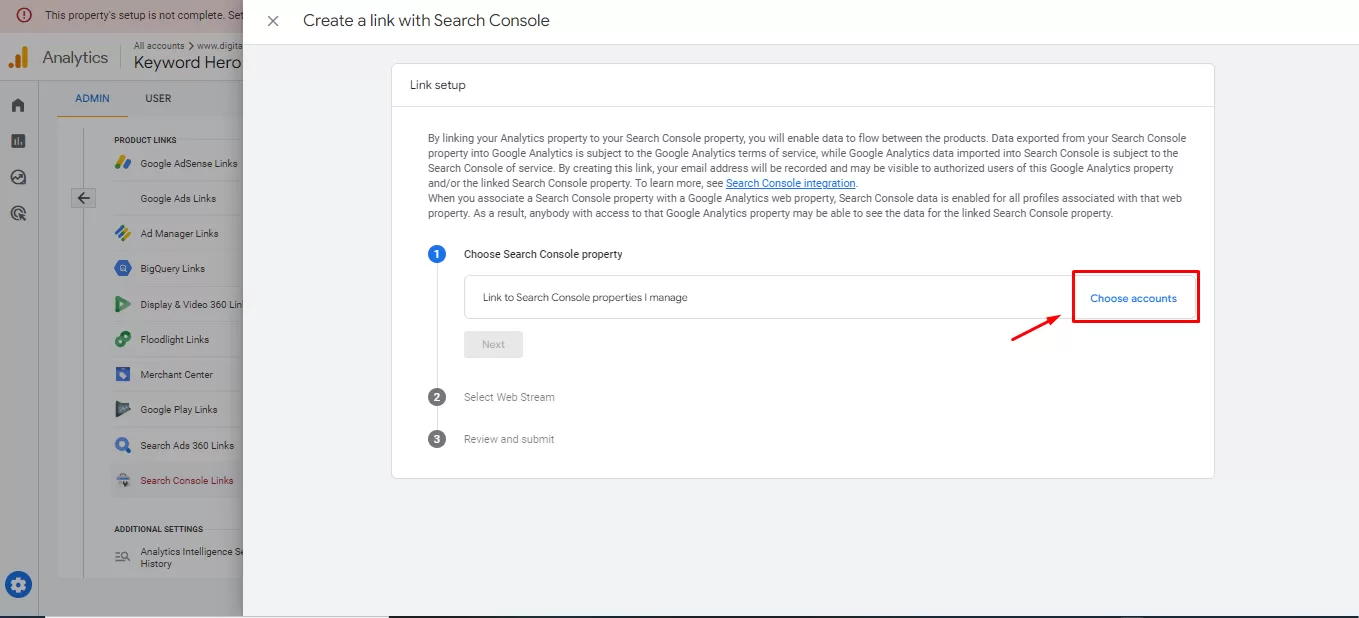Close the Create a link panel
This screenshot has width=1359, height=618.
pyautogui.click(x=273, y=21)
